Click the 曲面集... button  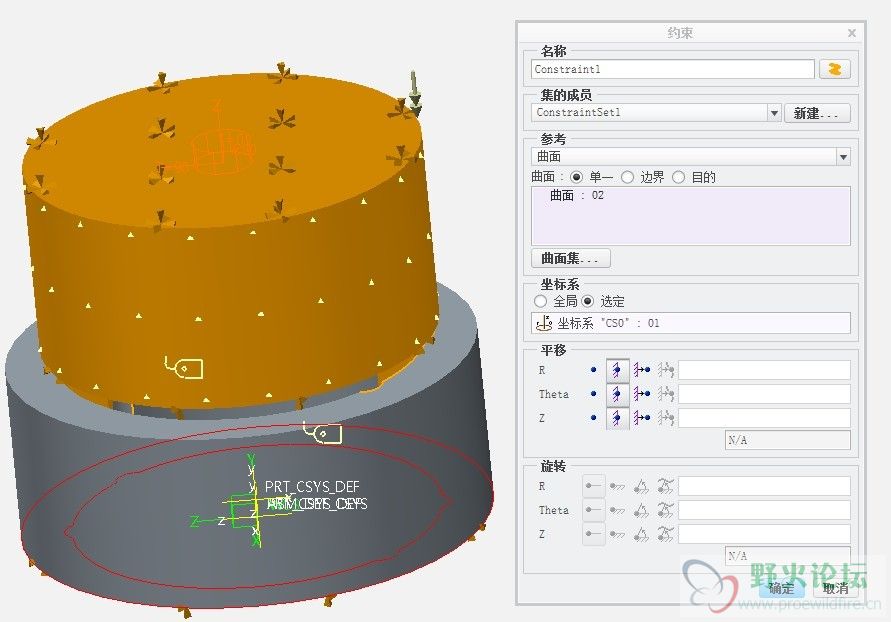571,258
